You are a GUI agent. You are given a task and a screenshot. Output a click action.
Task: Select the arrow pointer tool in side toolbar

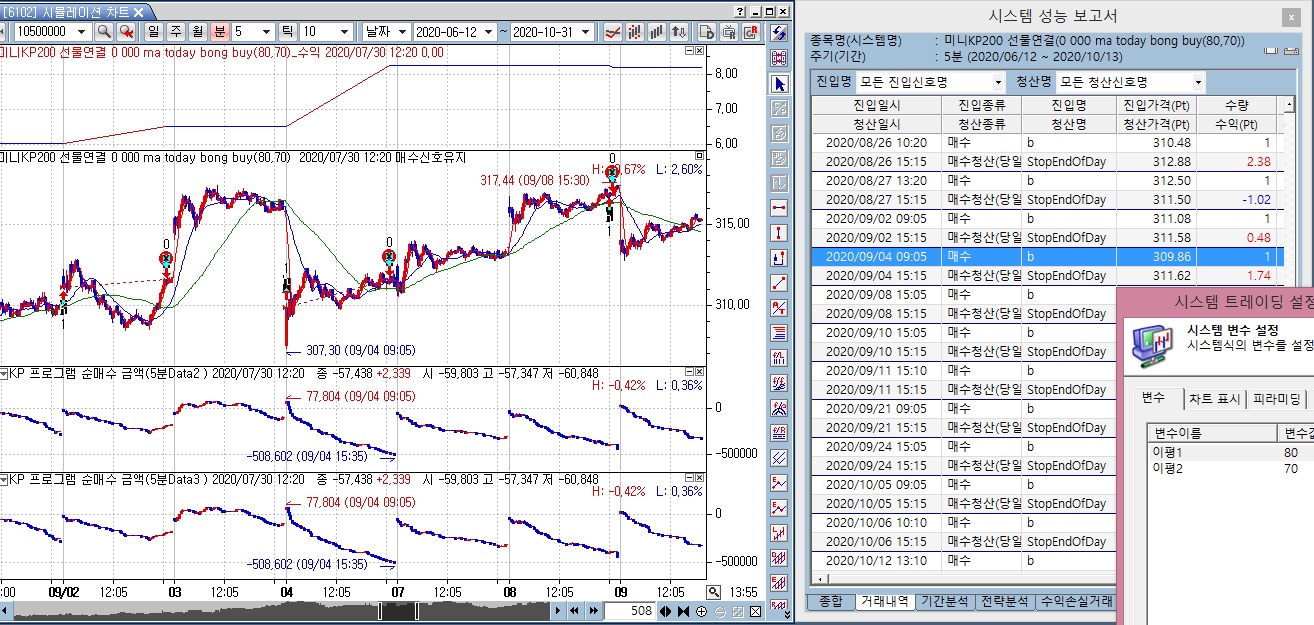click(780, 84)
